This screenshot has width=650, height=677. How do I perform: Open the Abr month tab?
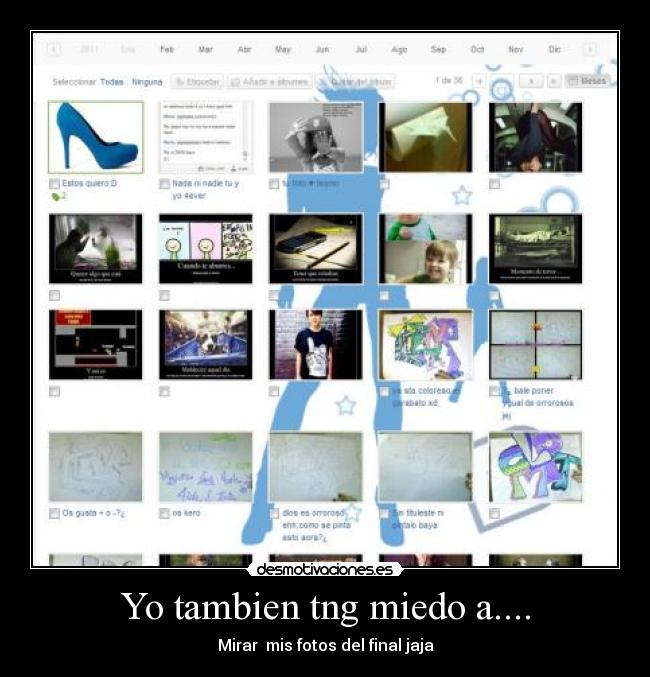click(244, 50)
